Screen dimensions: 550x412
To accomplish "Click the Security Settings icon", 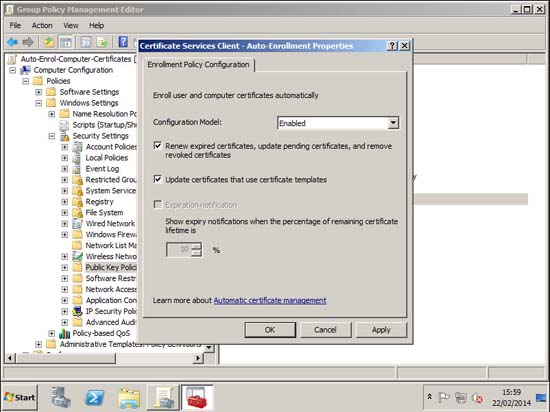I will click(x=65, y=136).
